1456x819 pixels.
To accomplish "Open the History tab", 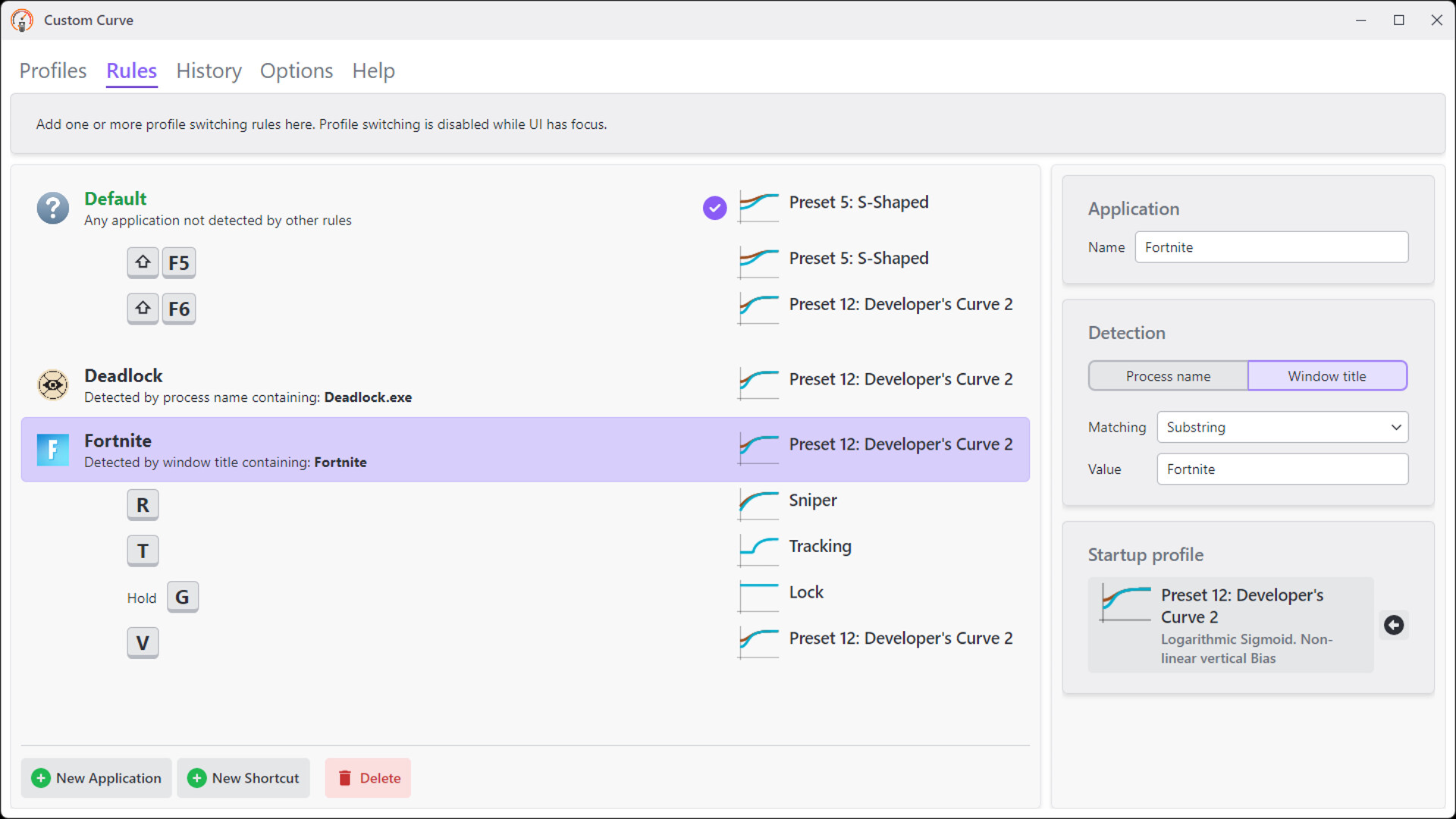I will 209,71.
